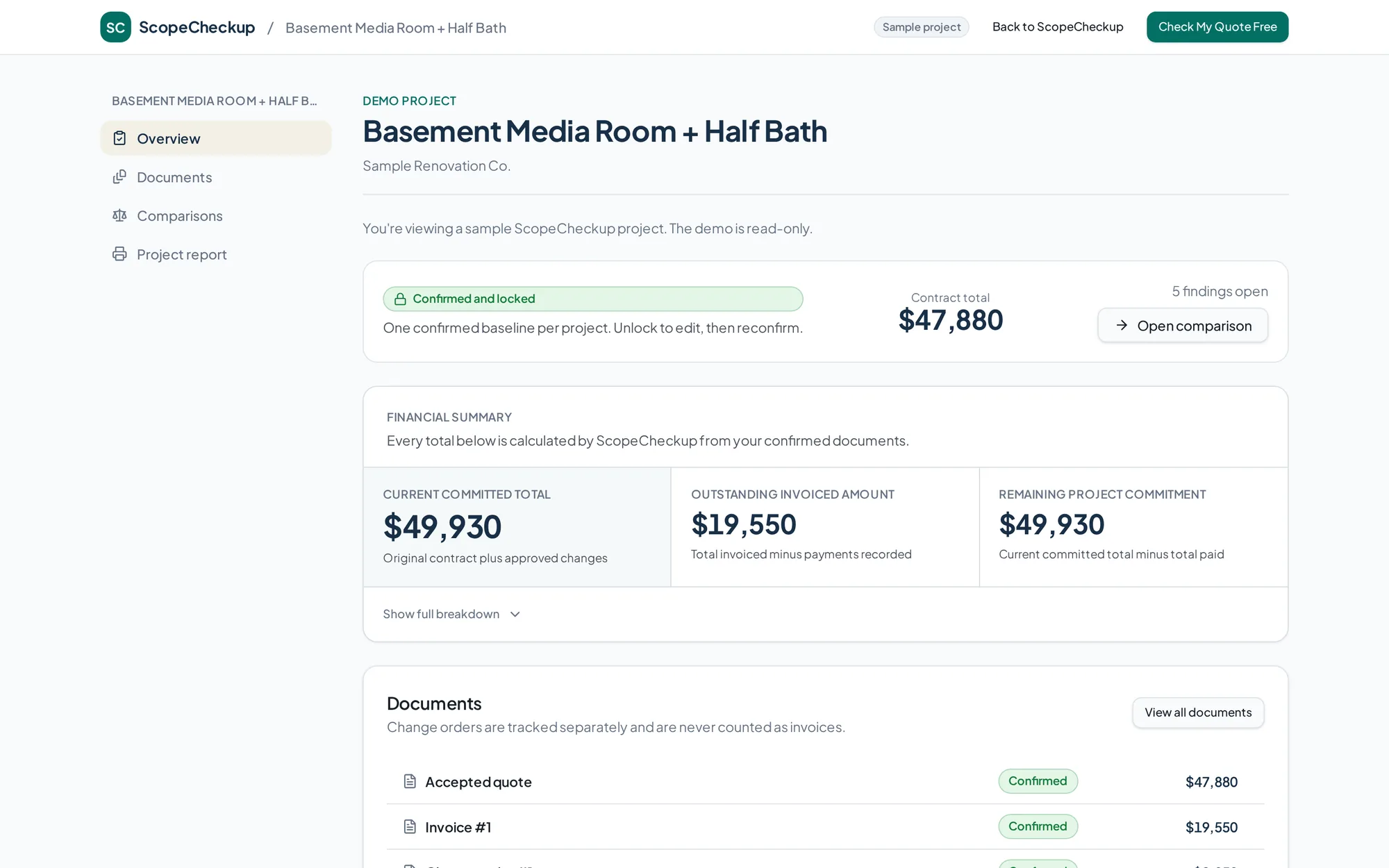Click the Contract total $47,880 value
1389x868 pixels.
click(x=951, y=320)
